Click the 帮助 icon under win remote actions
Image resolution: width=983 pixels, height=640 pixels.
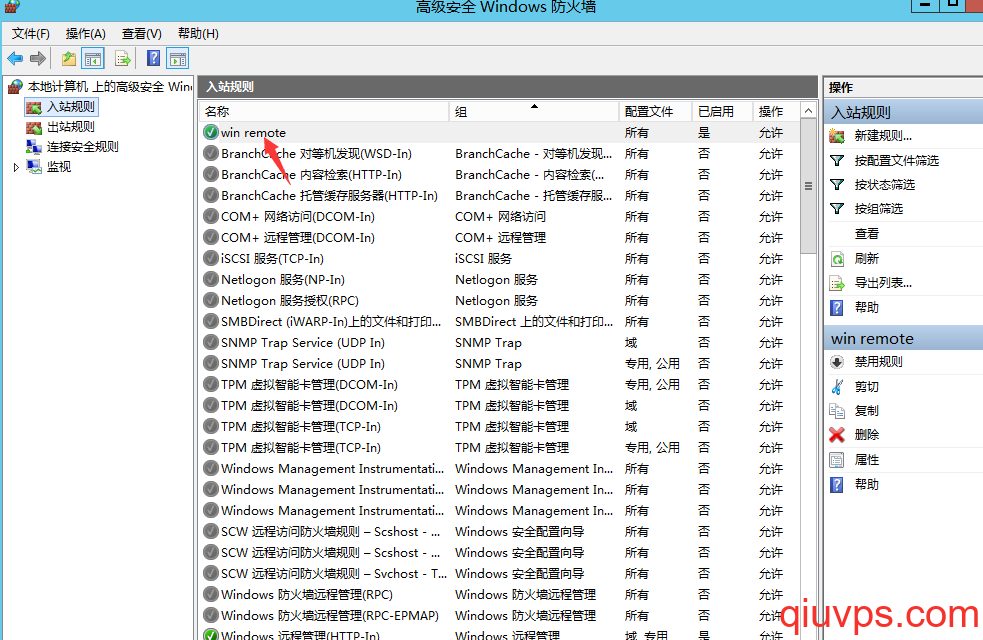[x=837, y=485]
